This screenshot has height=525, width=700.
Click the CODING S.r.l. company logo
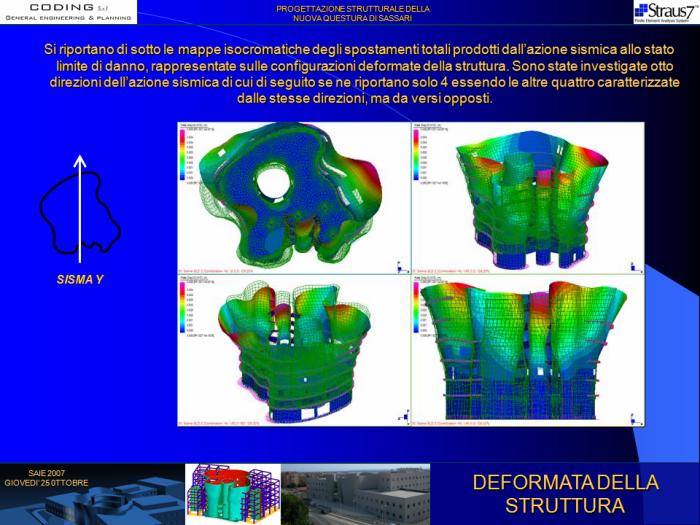[68, 12]
